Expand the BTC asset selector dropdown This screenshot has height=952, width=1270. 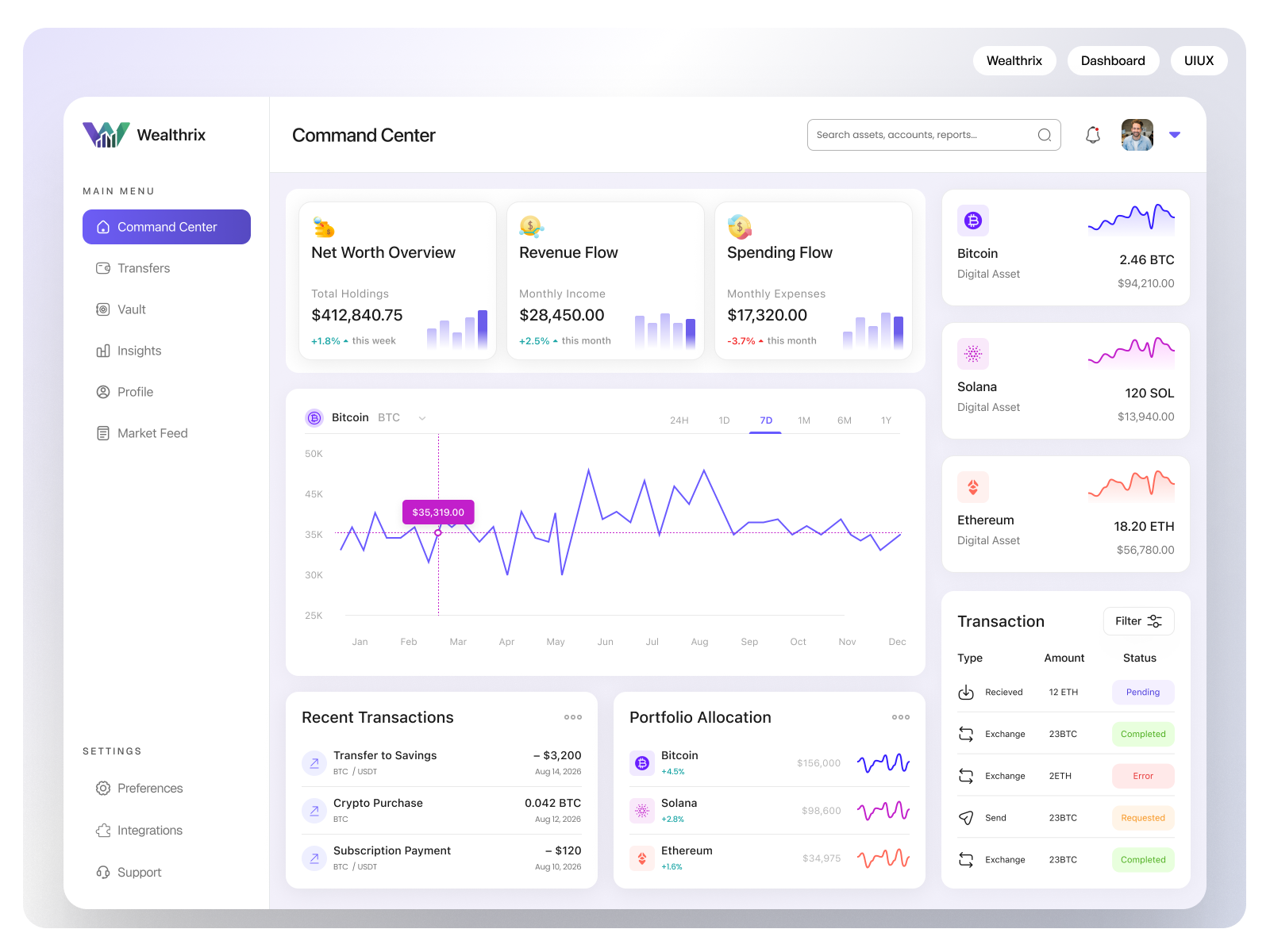pyautogui.click(x=421, y=417)
